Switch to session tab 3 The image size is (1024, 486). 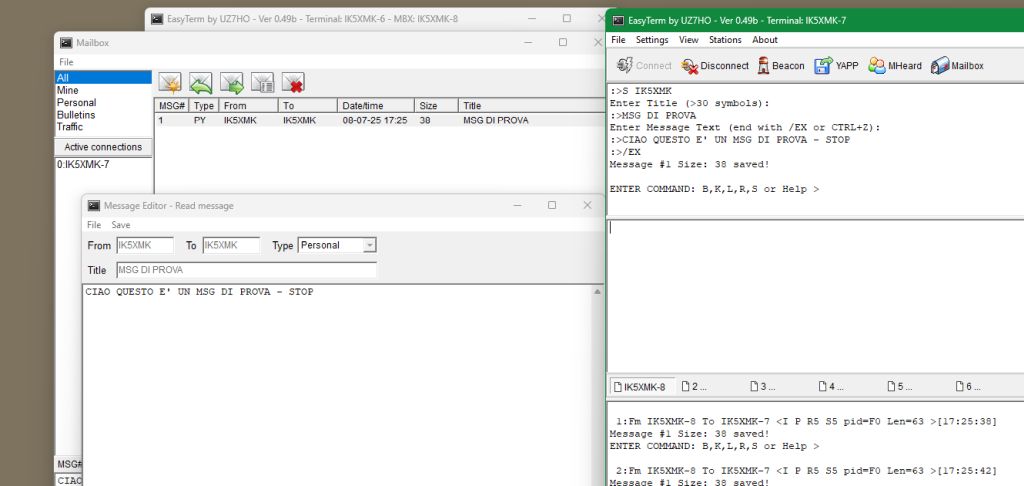coord(763,387)
